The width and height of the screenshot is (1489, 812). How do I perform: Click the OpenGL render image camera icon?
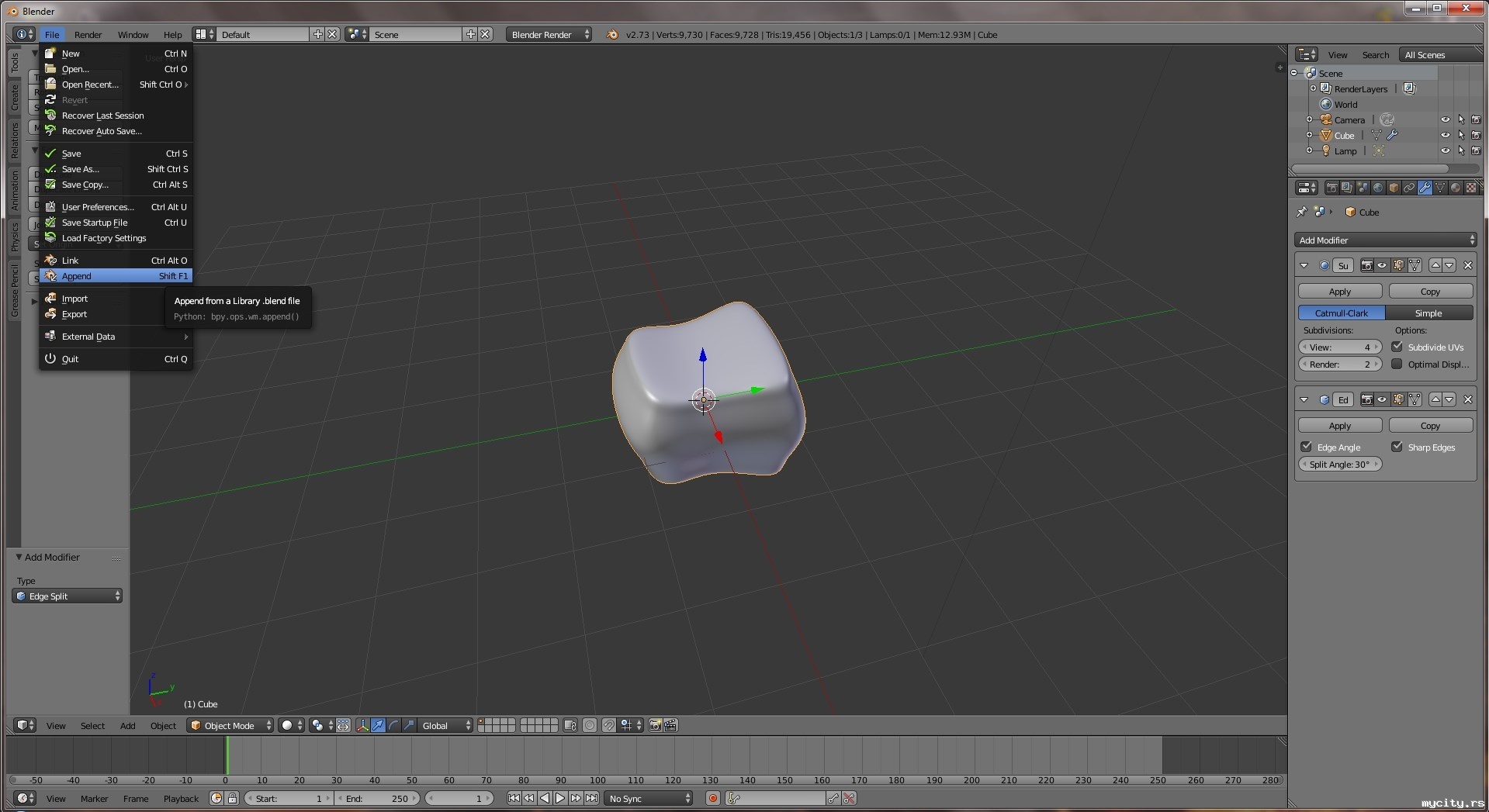[x=655, y=725]
